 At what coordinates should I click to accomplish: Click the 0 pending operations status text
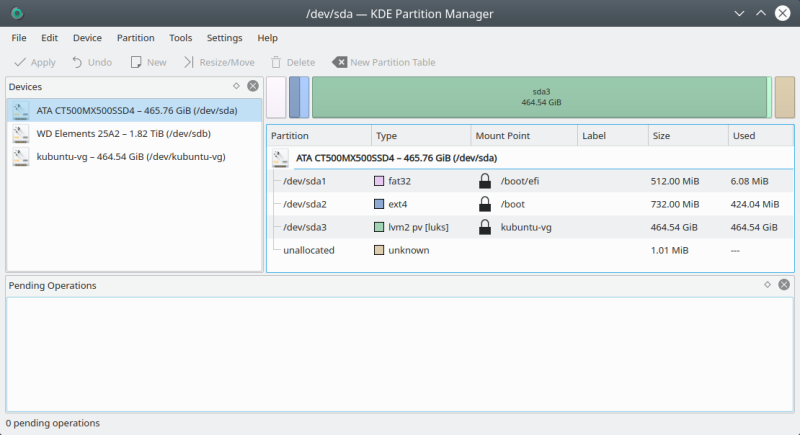53,423
